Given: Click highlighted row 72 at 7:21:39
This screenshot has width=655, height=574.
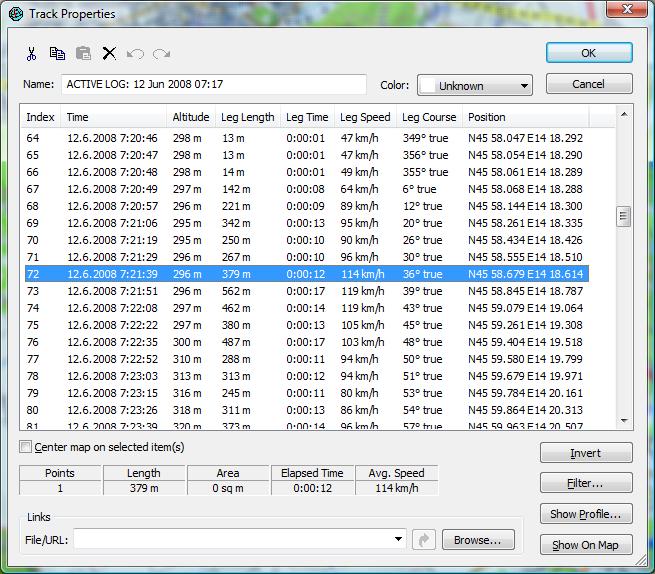Looking at the screenshot, I should pos(307,274).
